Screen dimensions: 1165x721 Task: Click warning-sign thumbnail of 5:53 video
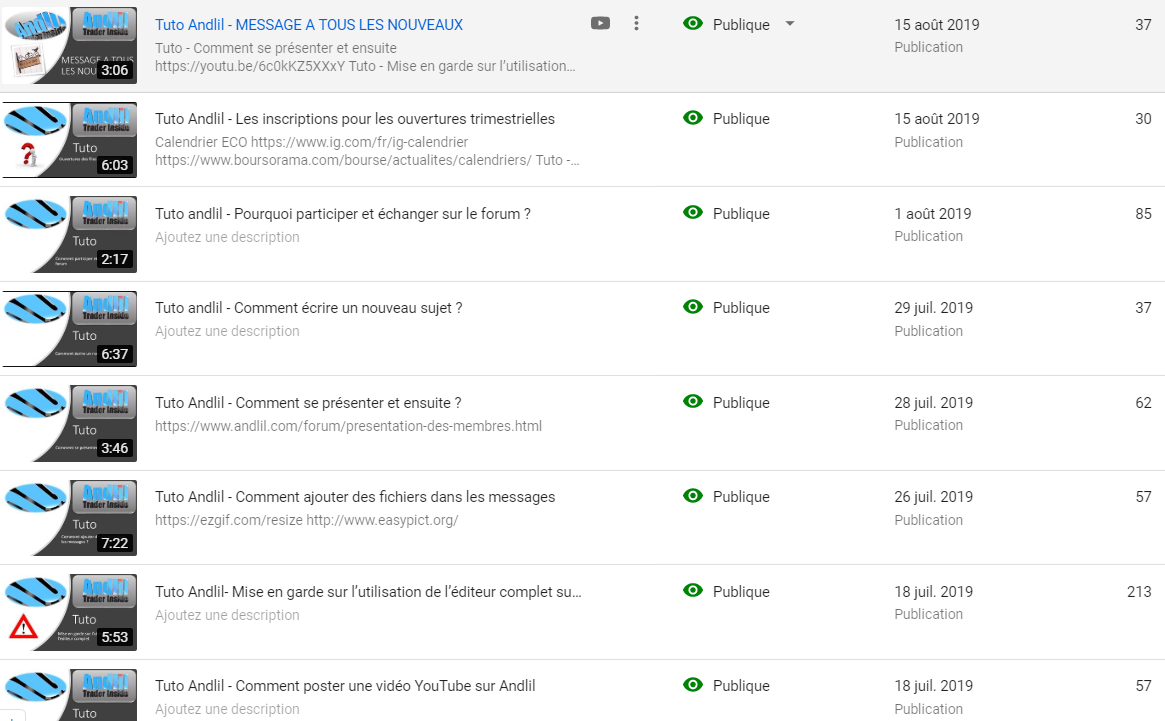[x=69, y=612]
